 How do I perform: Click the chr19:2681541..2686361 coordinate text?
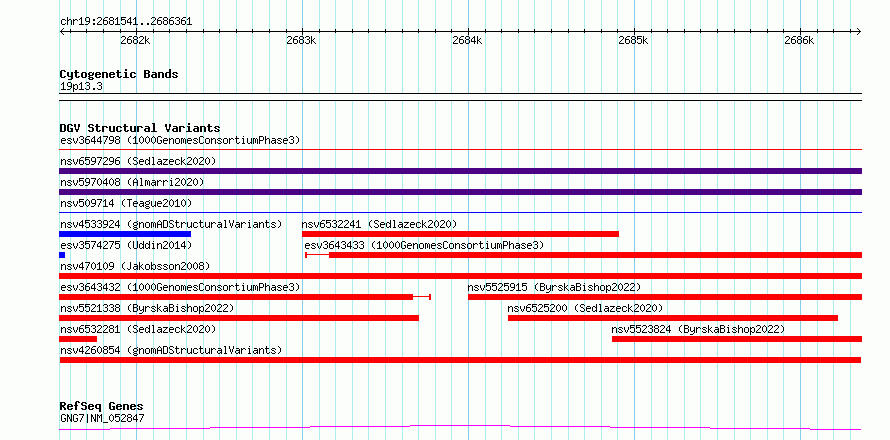click(126, 22)
